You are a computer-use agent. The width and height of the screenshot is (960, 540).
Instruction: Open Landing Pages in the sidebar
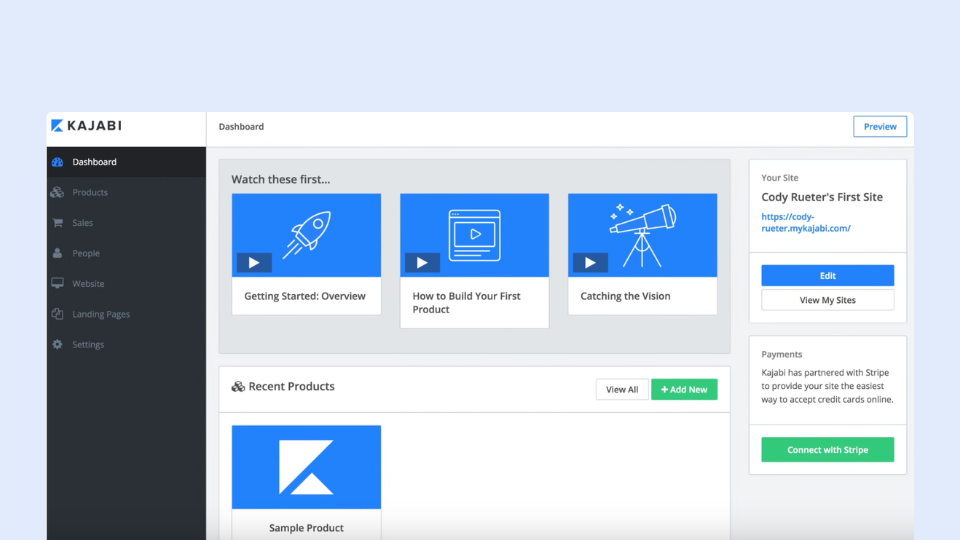coord(126,314)
